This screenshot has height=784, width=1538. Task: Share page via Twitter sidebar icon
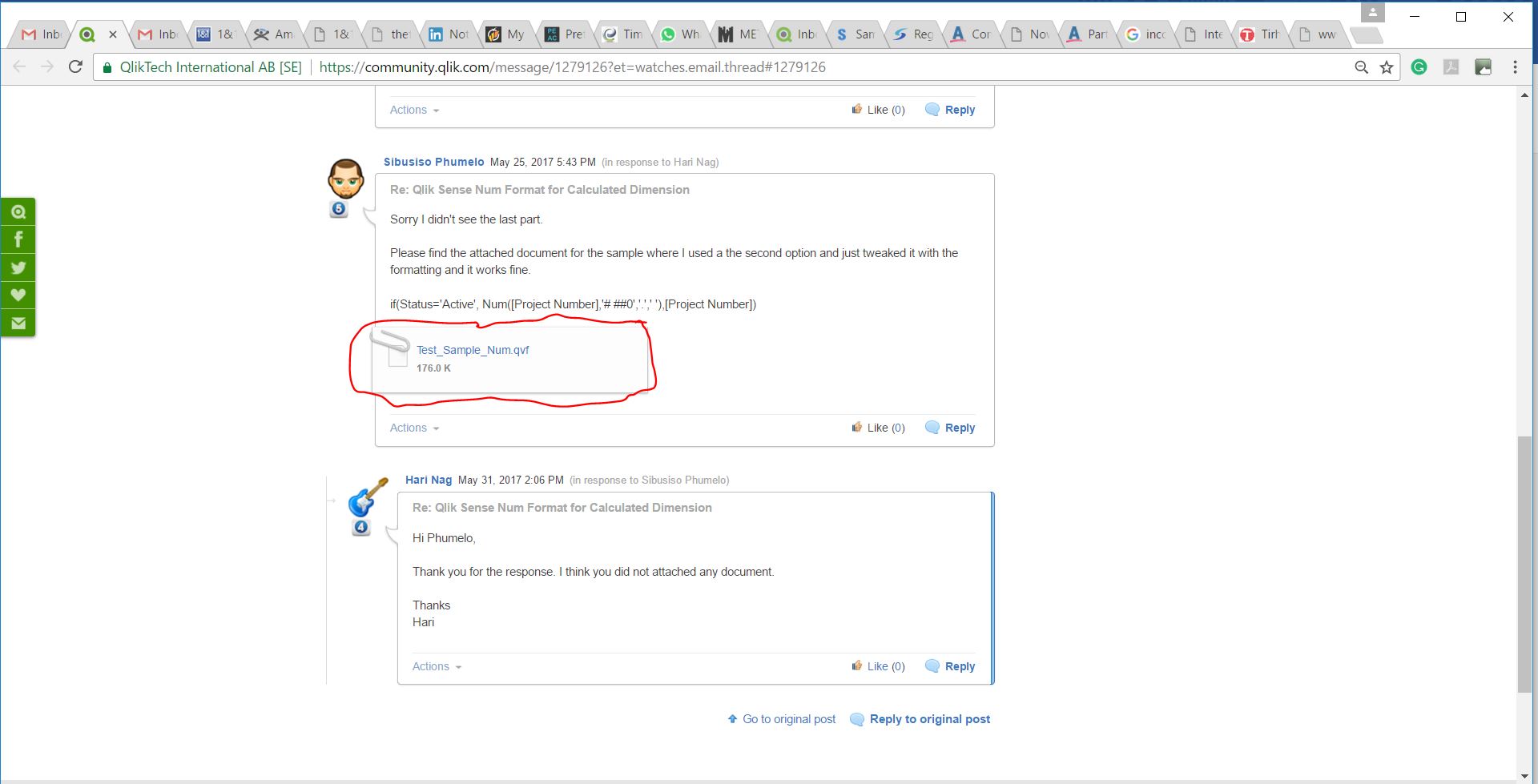click(18, 267)
